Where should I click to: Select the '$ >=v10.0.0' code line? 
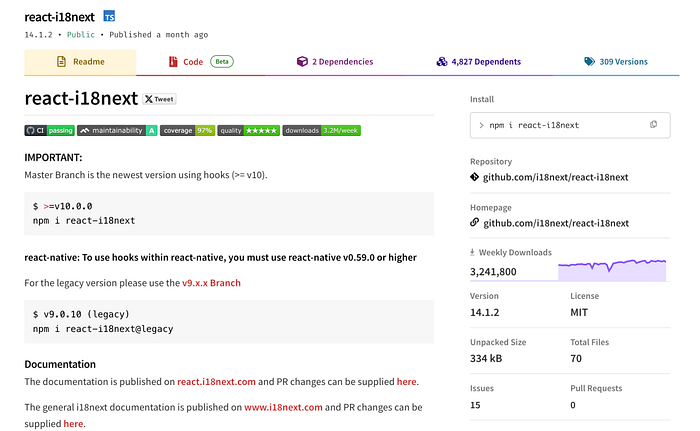coord(62,206)
